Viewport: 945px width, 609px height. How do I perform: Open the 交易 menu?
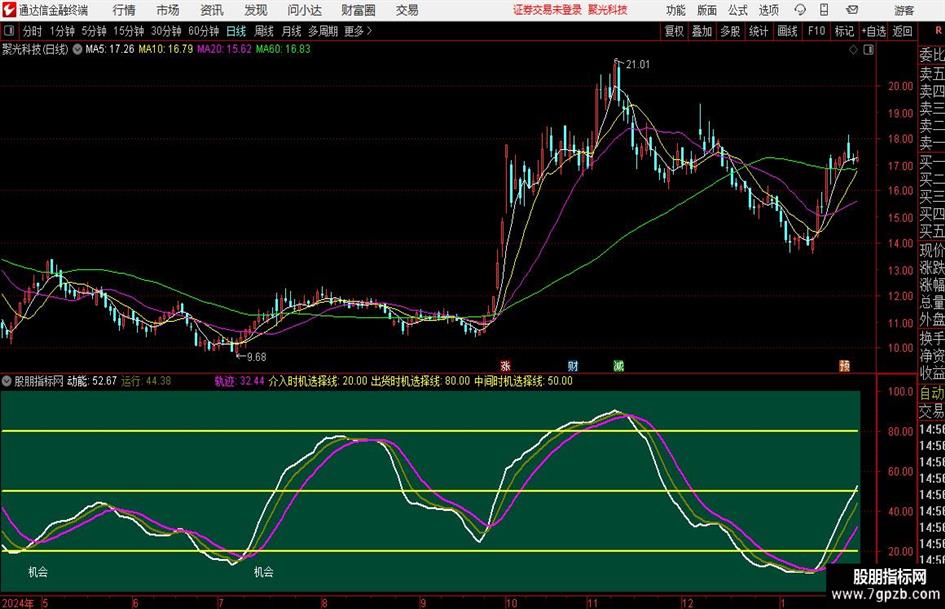click(407, 10)
